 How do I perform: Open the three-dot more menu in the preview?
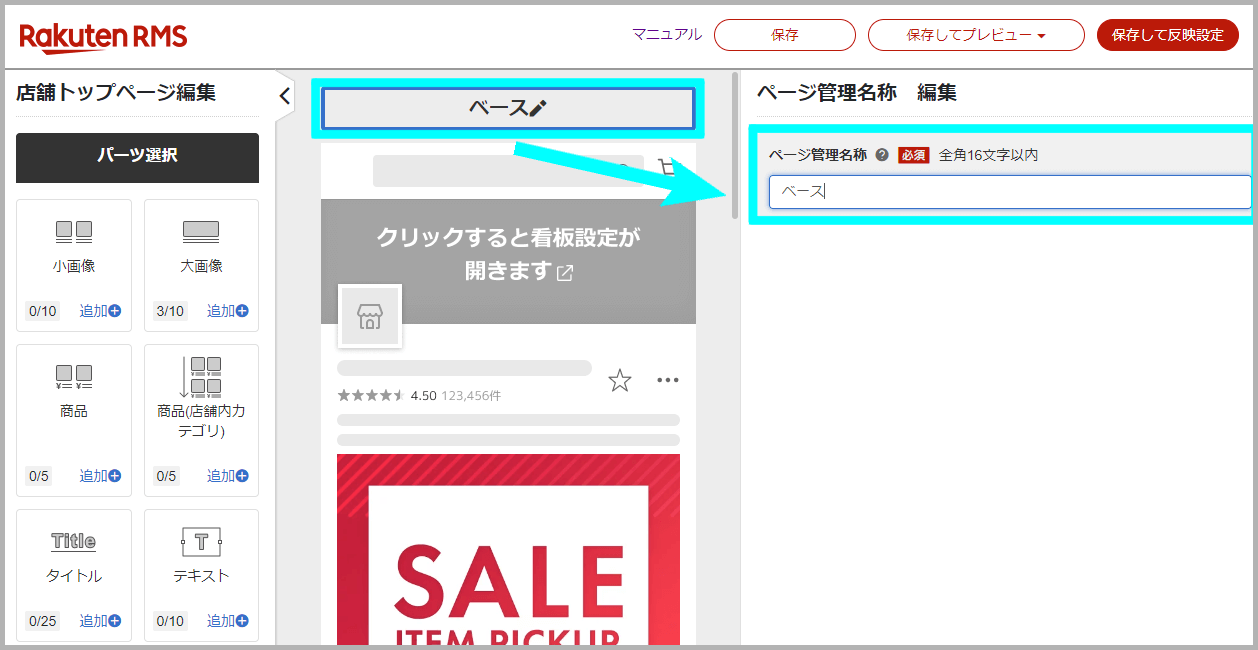coord(668,380)
